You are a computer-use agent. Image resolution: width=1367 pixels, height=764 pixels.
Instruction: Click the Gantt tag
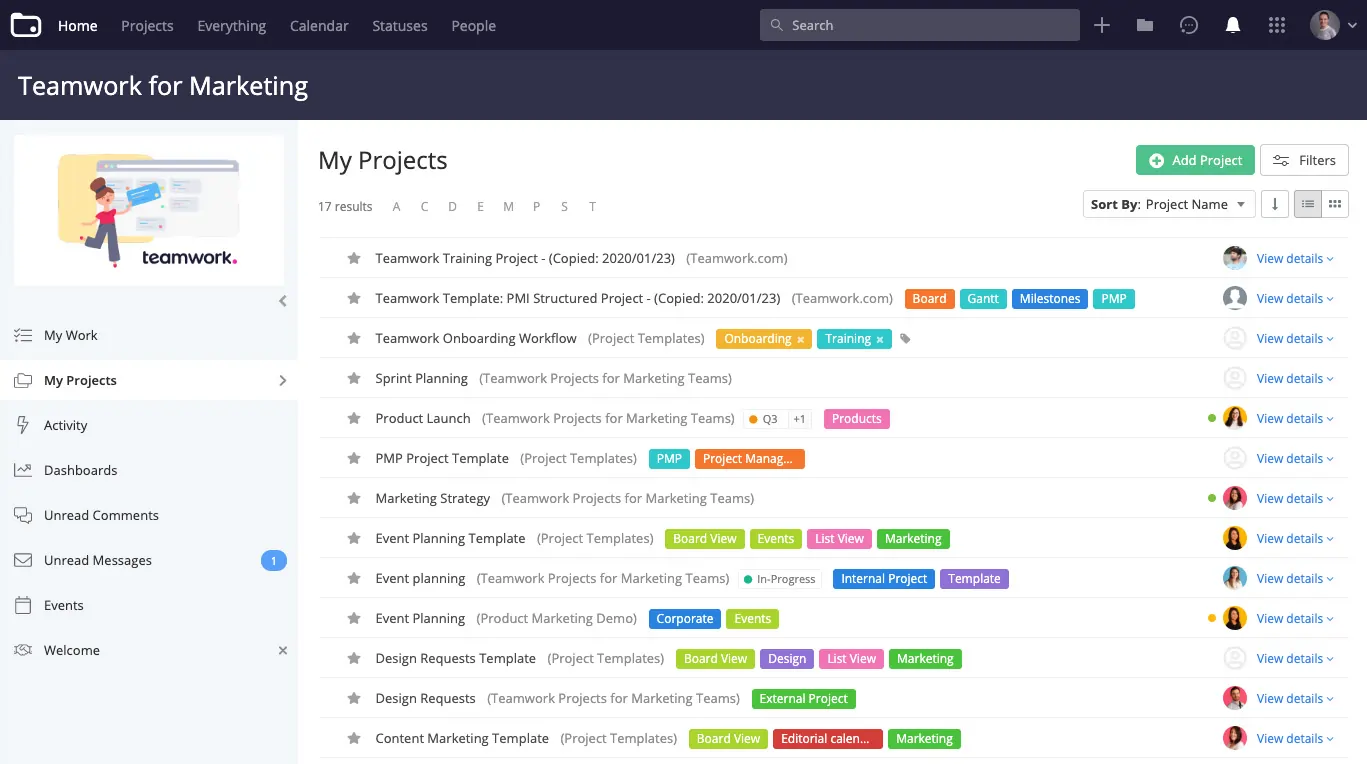tap(983, 298)
